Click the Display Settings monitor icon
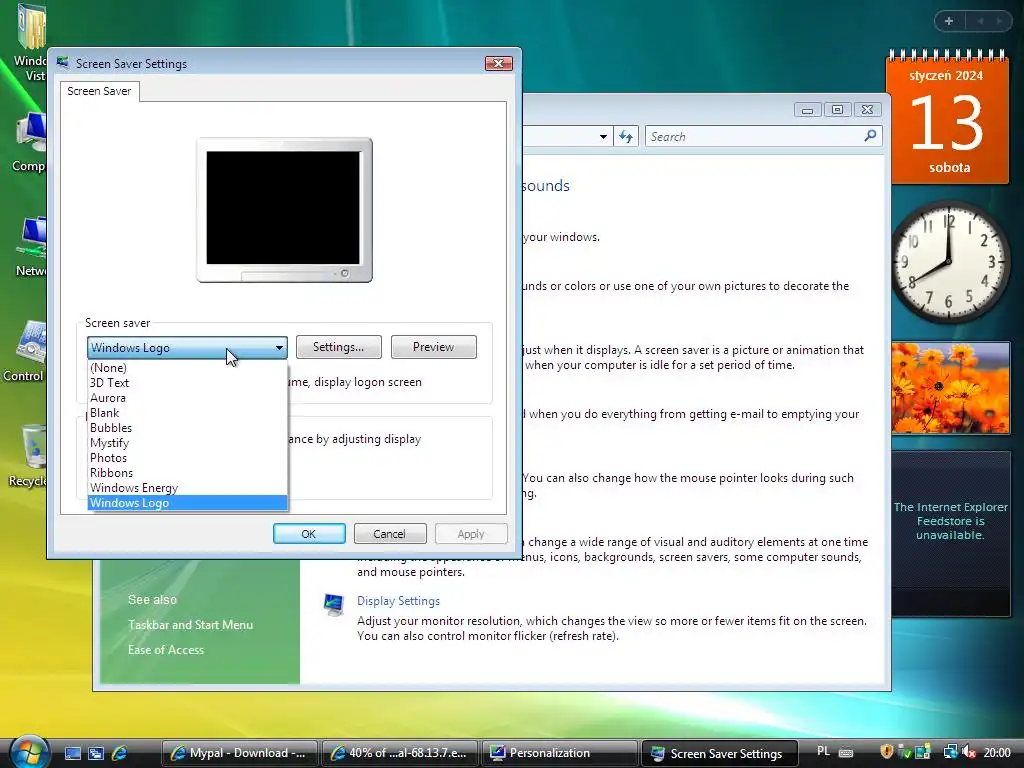 [334, 605]
